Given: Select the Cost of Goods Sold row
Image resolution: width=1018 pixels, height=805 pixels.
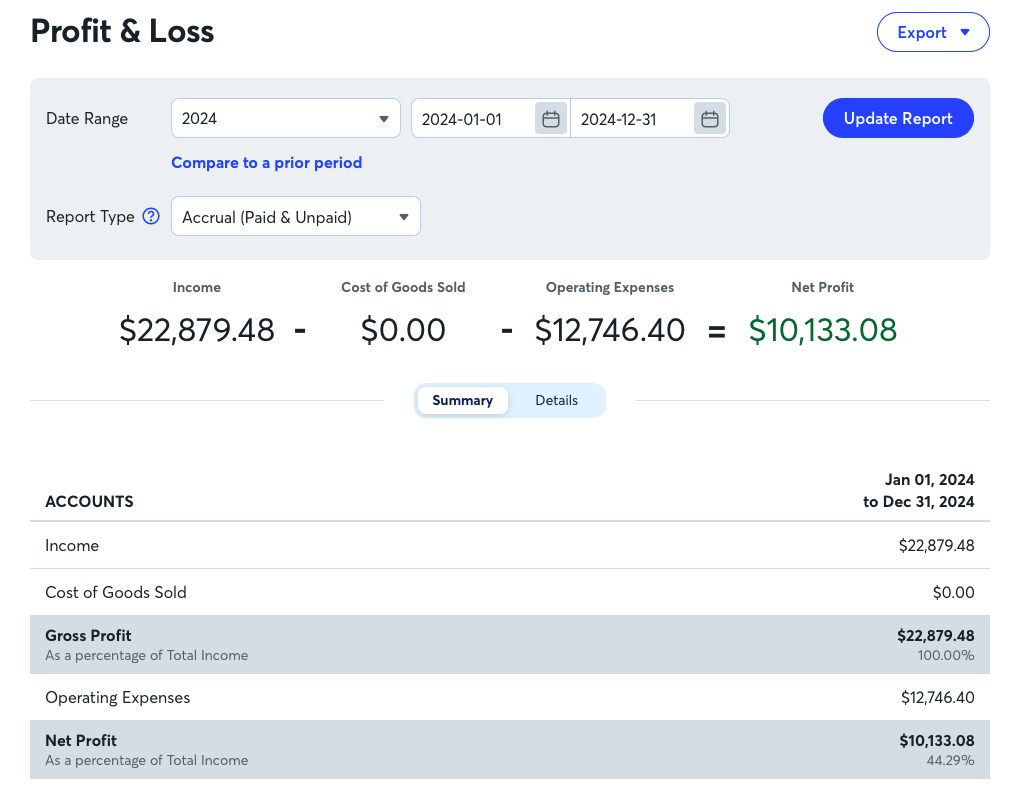Looking at the screenshot, I should click(x=510, y=592).
